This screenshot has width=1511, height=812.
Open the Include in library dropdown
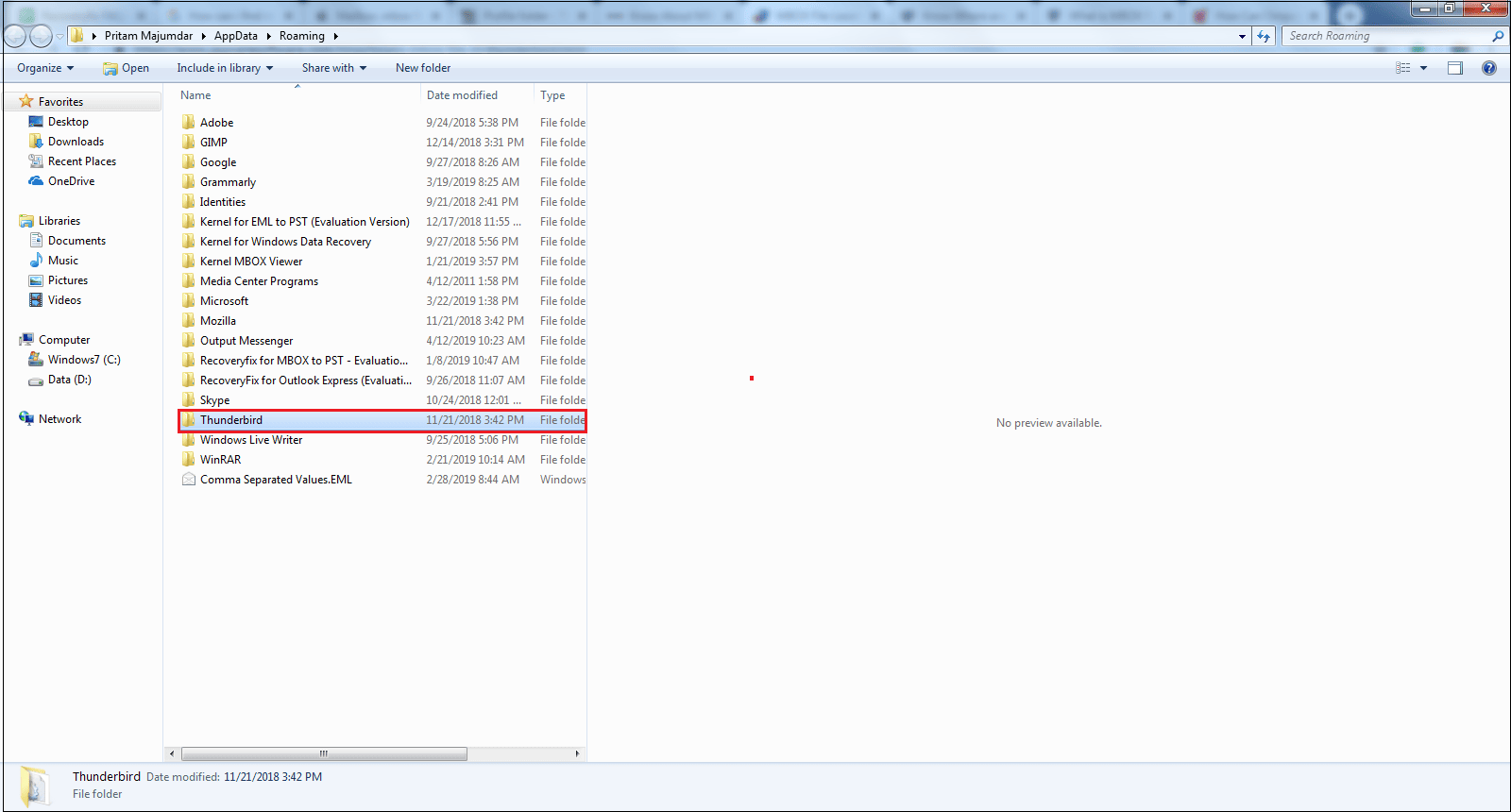click(x=225, y=68)
